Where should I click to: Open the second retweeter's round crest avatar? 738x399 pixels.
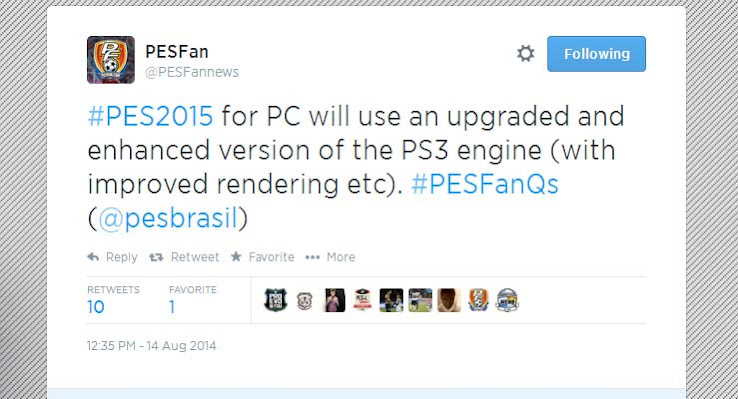(x=305, y=300)
